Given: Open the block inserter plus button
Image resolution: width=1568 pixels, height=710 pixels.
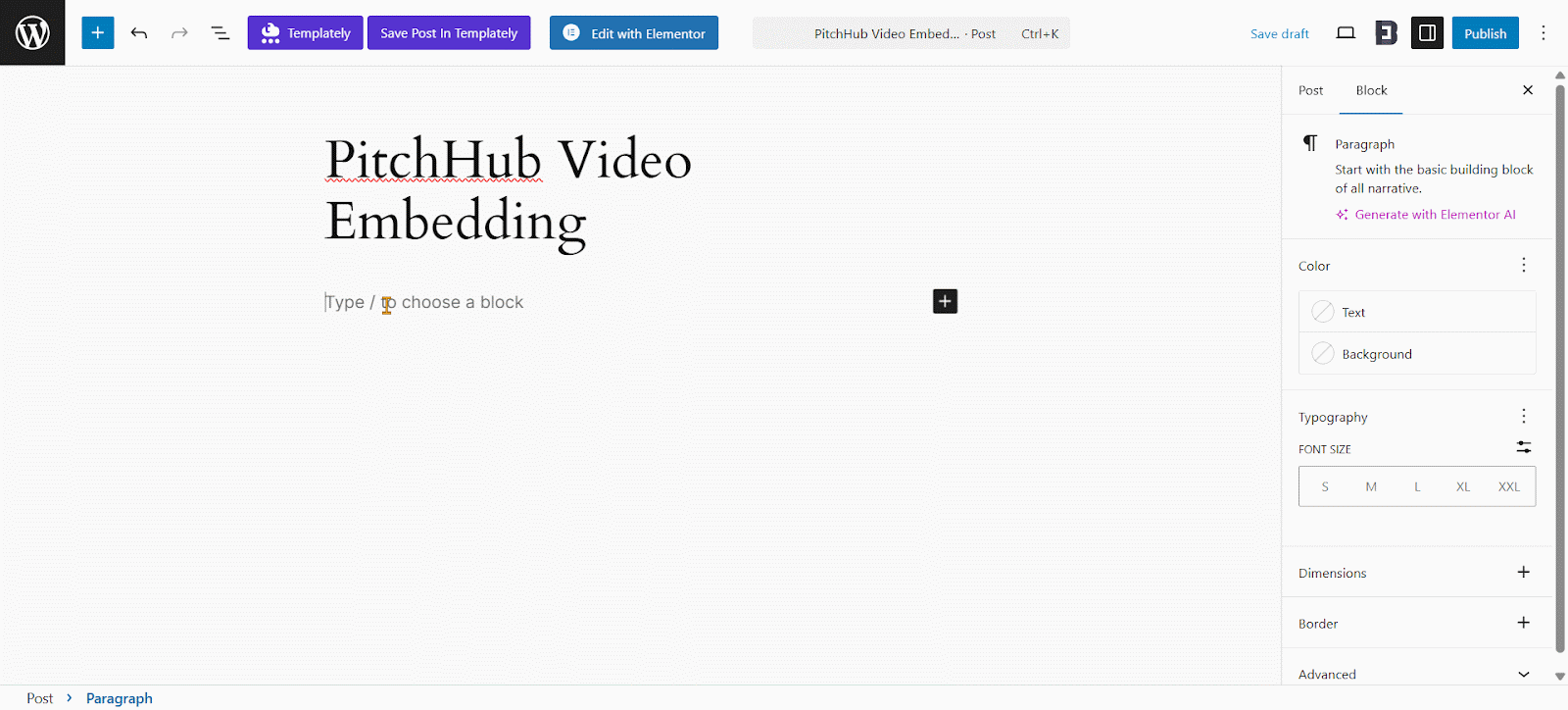Looking at the screenshot, I should point(97,32).
